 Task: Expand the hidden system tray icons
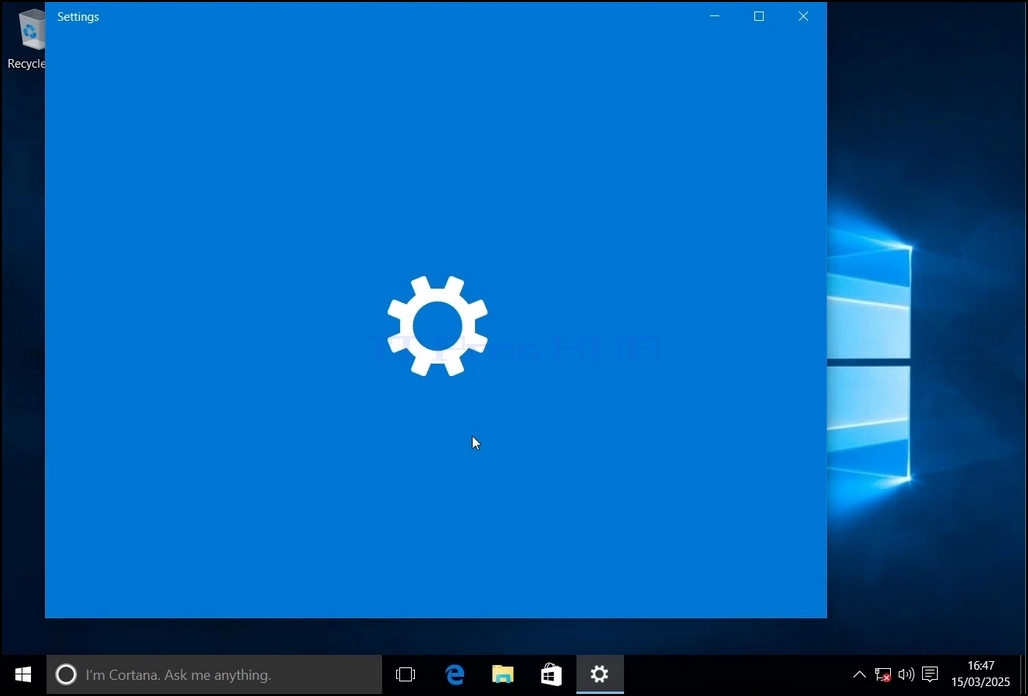[x=859, y=674]
